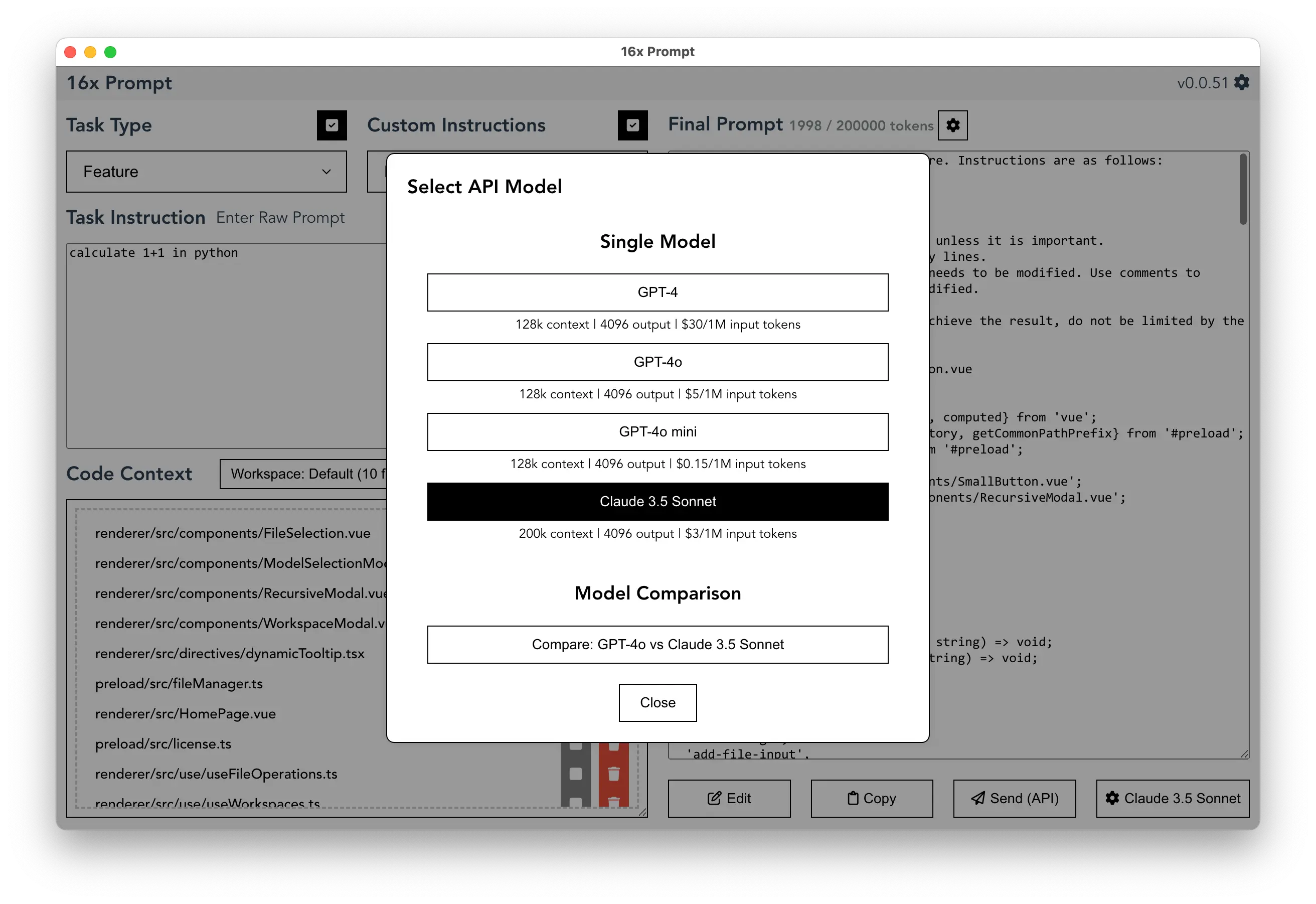The image size is (1316, 904).
Task: Click the Edit button under Final Prompt
Action: click(729, 798)
